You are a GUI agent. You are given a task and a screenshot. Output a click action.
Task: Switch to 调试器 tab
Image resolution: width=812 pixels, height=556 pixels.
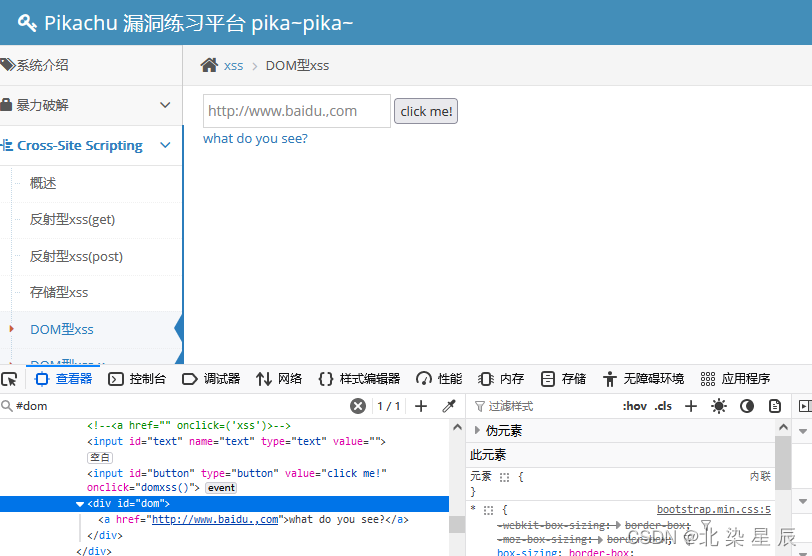(211, 379)
